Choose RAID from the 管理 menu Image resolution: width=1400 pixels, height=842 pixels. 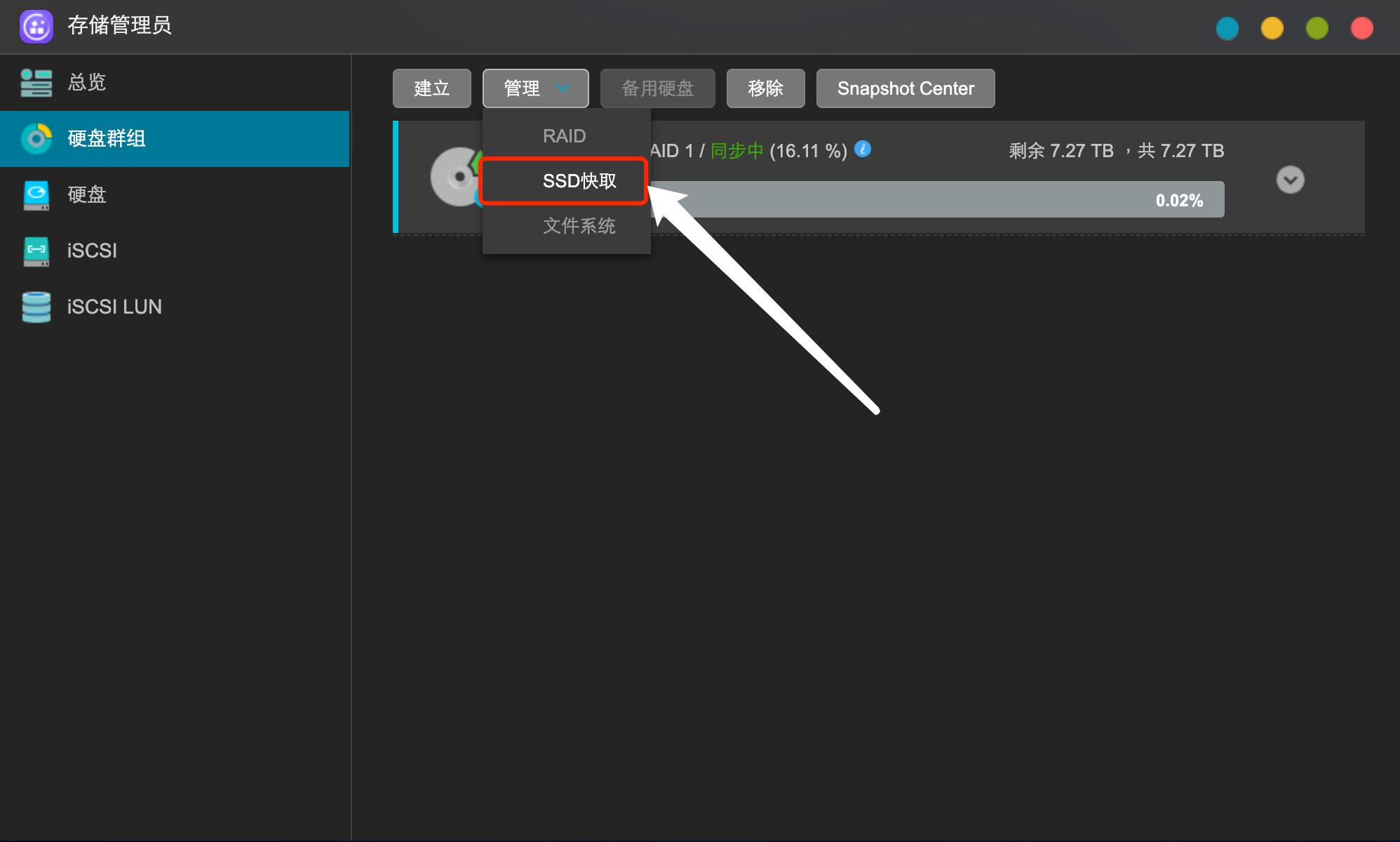pos(565,135)
